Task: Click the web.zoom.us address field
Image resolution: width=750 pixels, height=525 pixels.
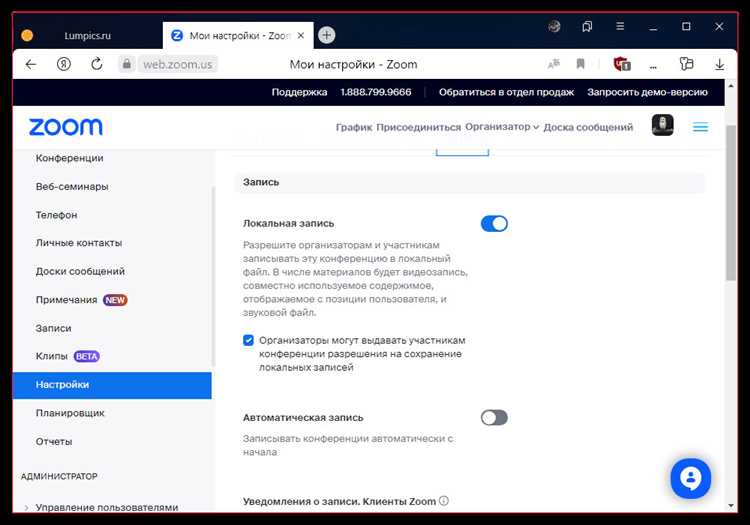Action: click(177, 64)
